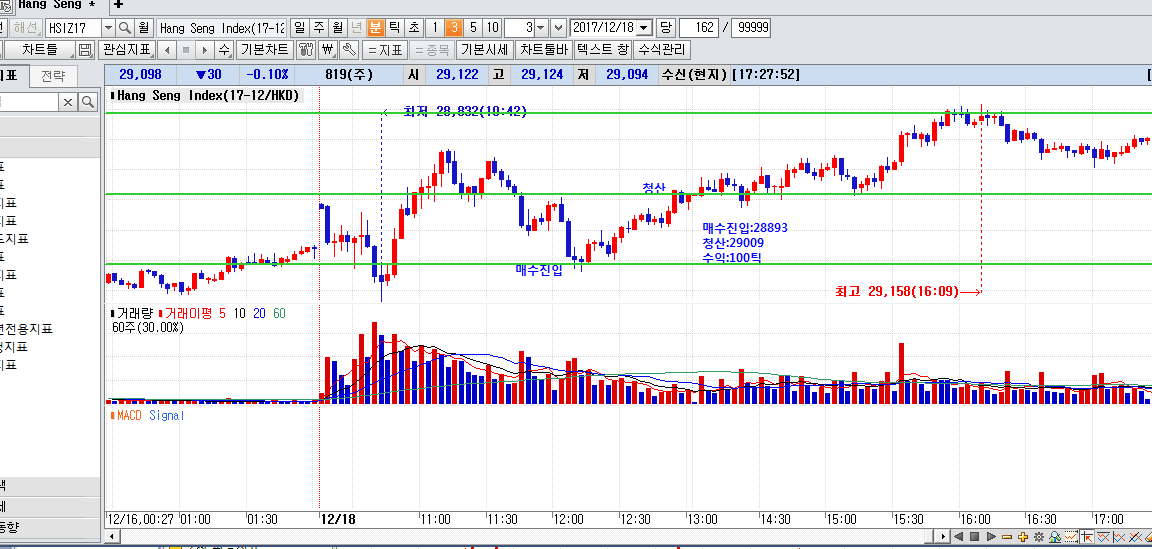Click the 기본차트 button
This screenshot has height=549, width=1152.
tap(265, 50)
